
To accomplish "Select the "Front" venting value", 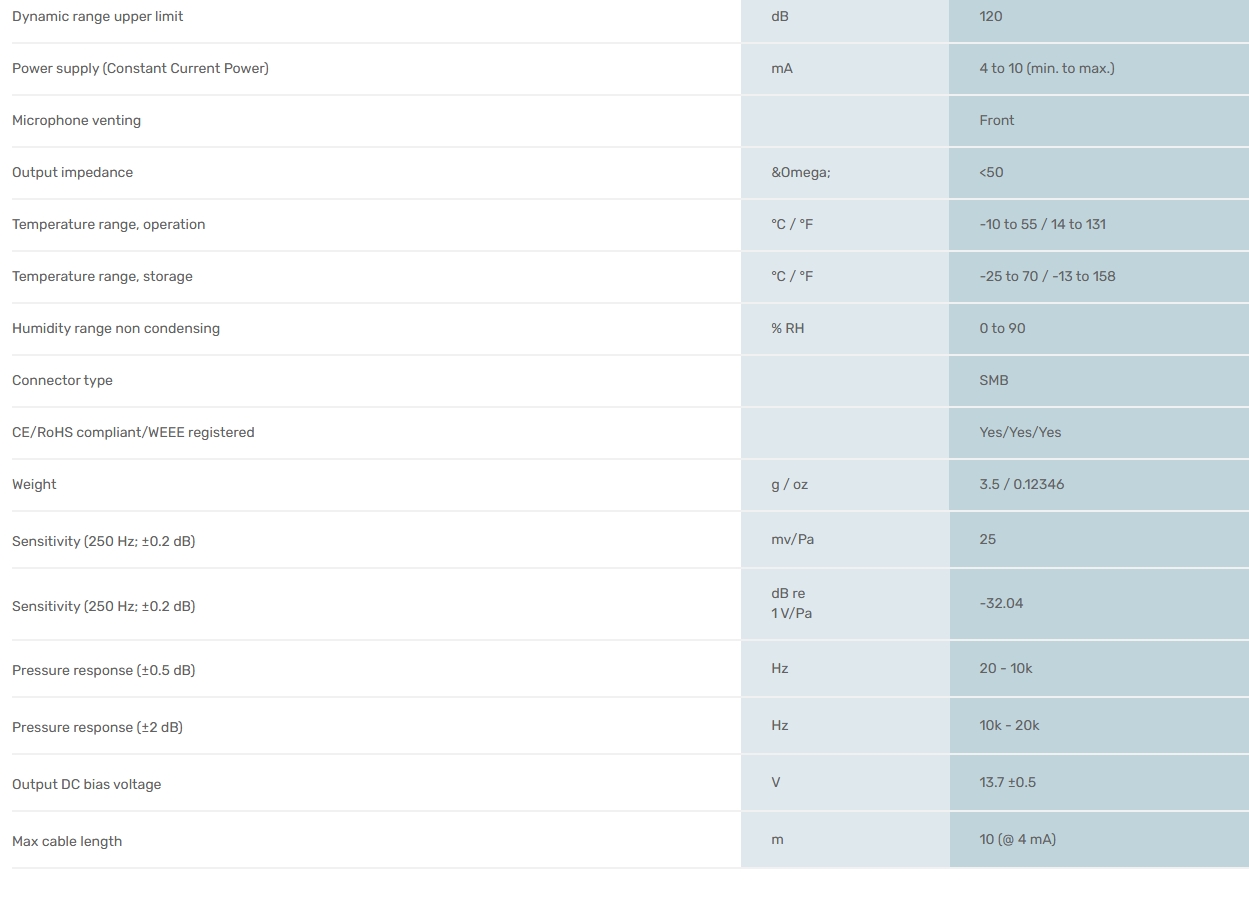I will [x=996, y=121].
